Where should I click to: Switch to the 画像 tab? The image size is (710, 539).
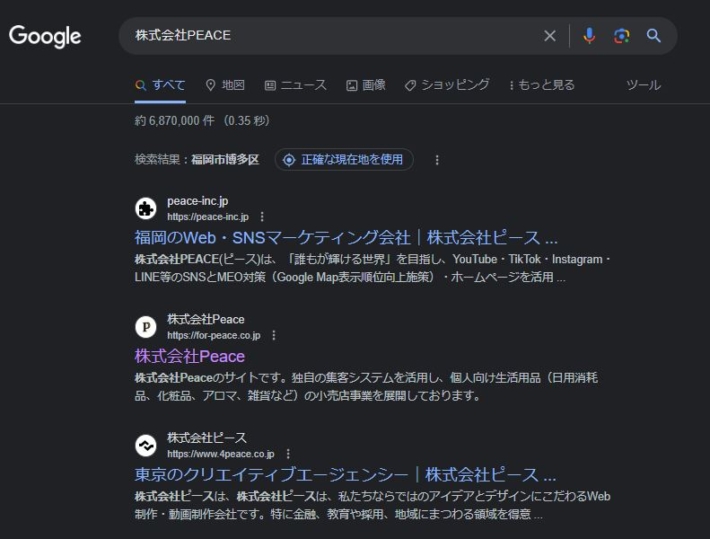pos(366,85)
